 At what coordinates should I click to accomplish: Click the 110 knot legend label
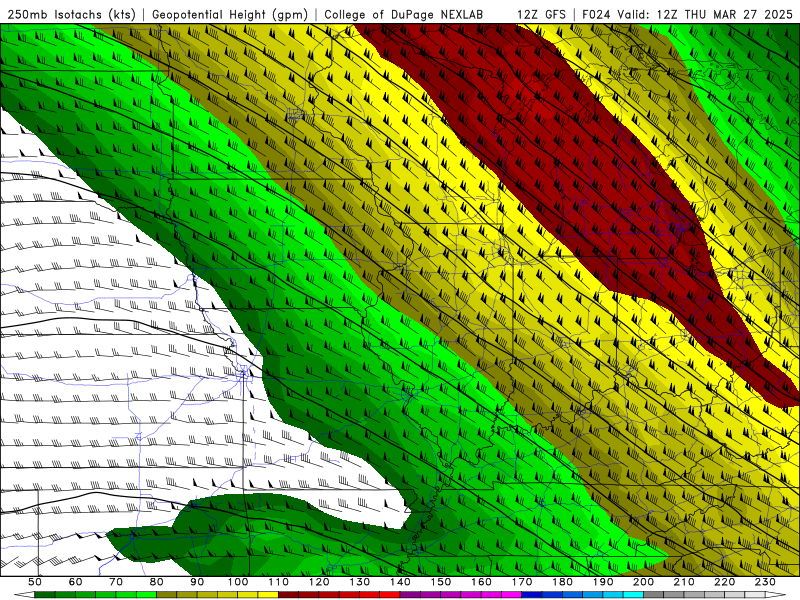click(x=279, y=582)
